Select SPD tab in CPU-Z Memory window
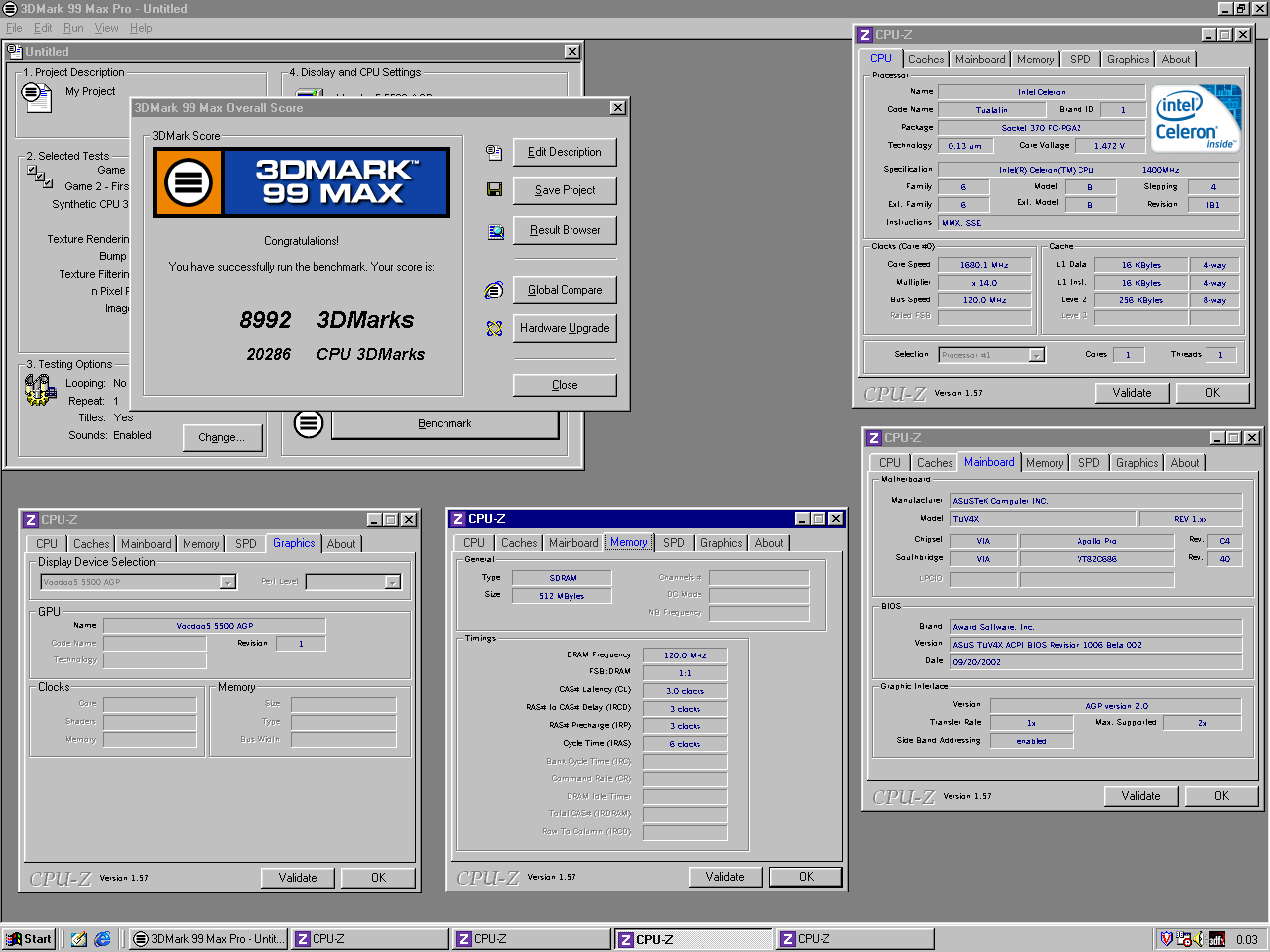1270x952 pixels. tap(674, 543)
